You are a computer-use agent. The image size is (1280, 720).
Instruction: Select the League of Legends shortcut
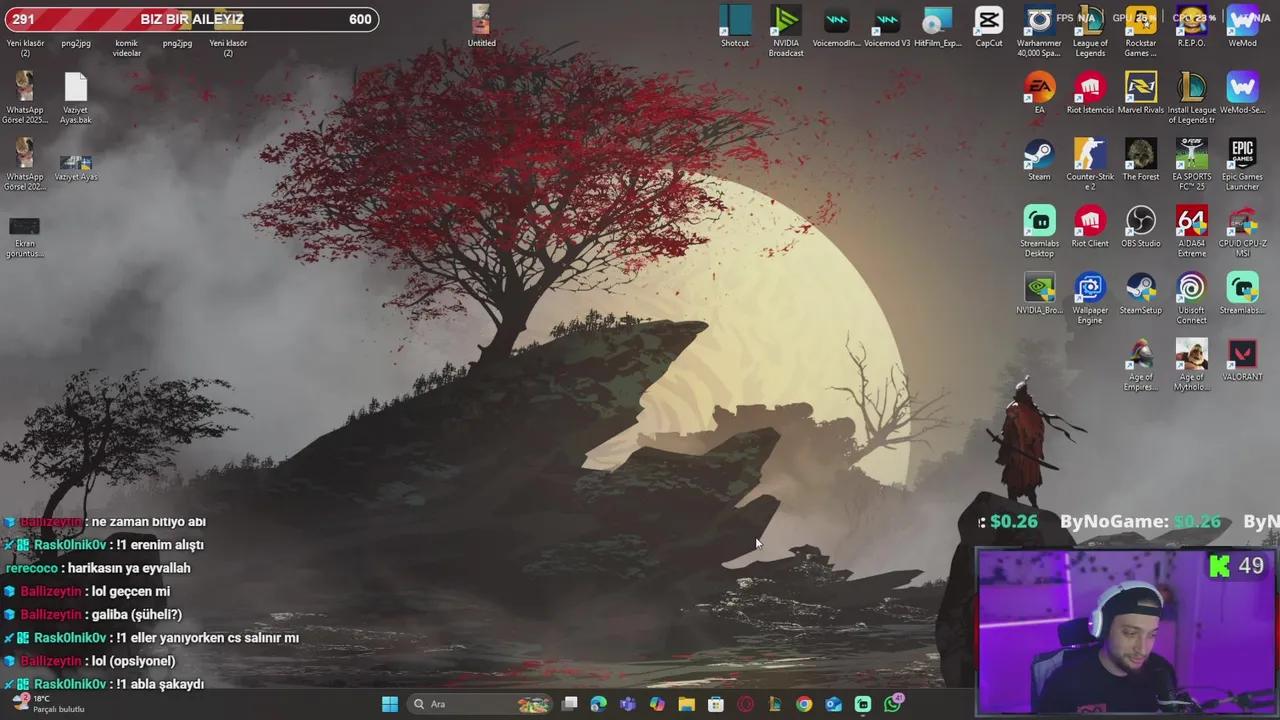1090,30
